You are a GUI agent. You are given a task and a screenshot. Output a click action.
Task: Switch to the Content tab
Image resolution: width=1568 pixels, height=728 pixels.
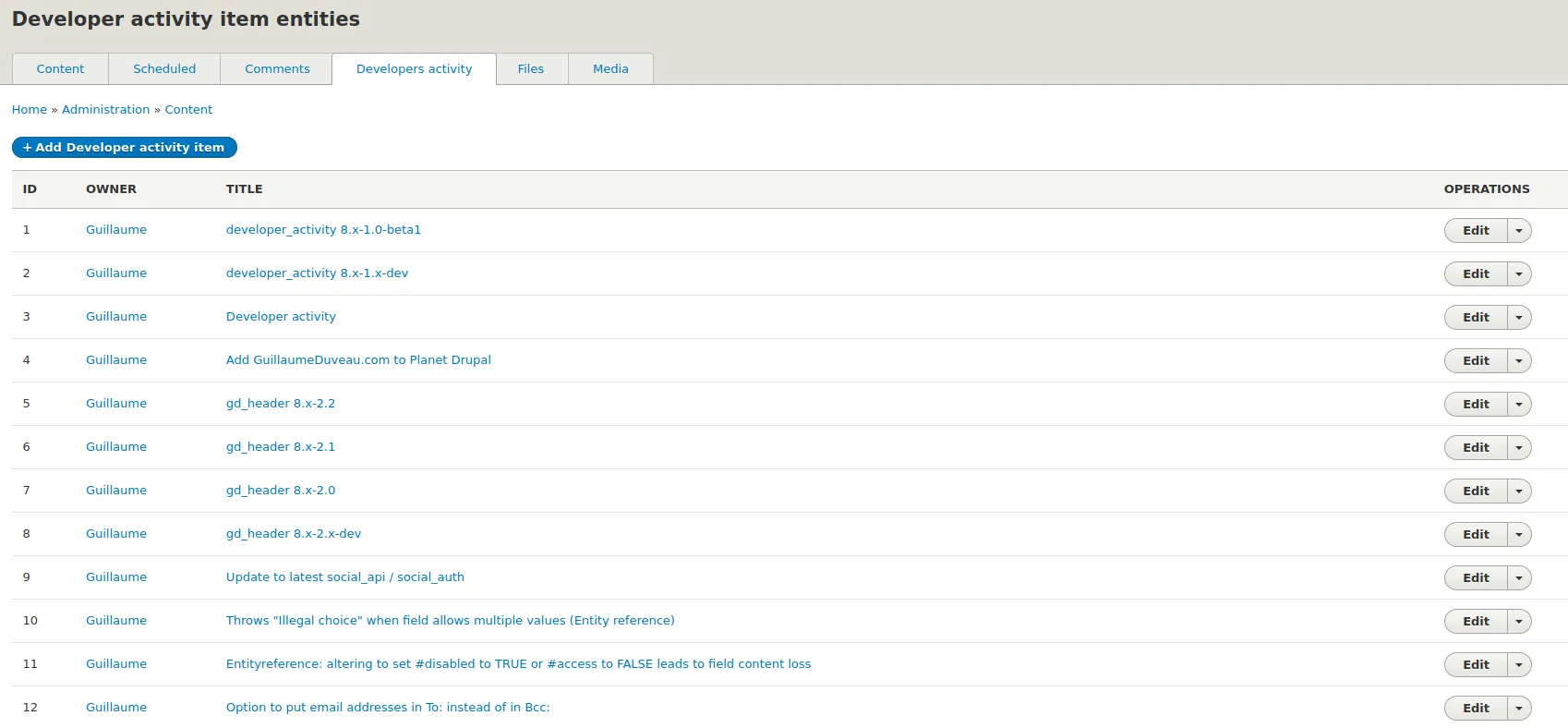pyautogui.click(x=60, y=69)
